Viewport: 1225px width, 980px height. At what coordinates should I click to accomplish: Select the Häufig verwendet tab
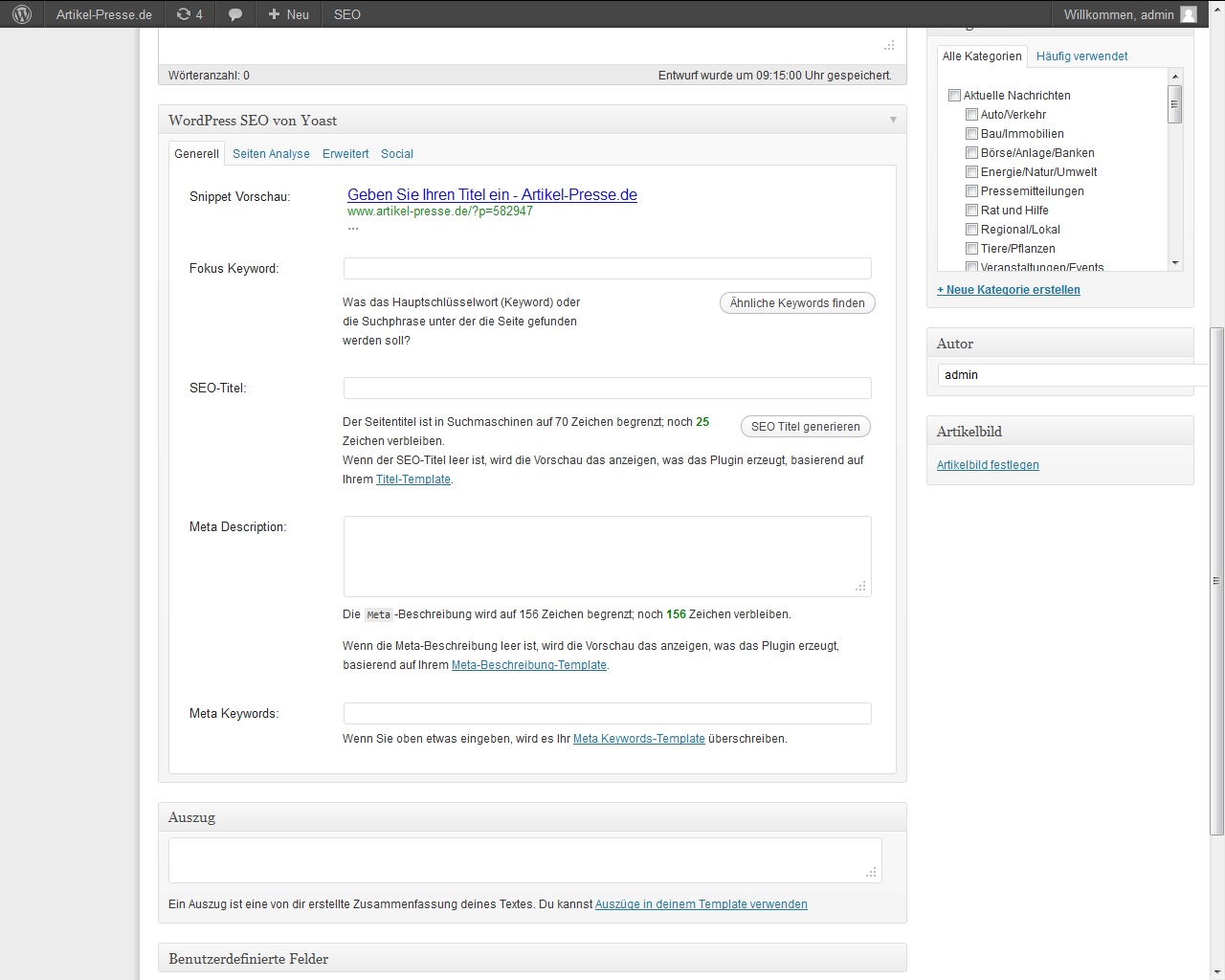click(1081, 56)
